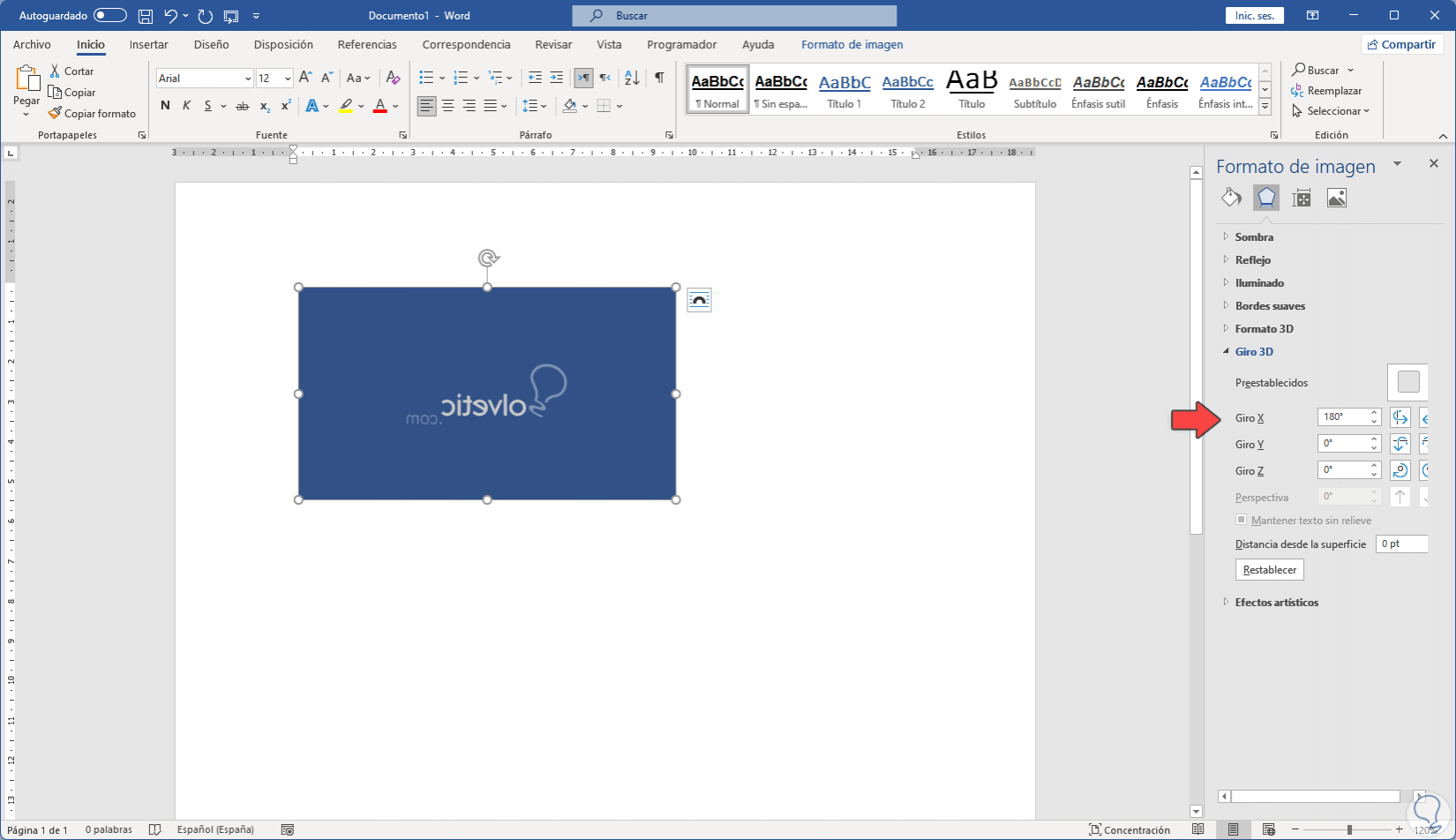
Task: Switch to the Disposición tab
Action: (283, 44)
